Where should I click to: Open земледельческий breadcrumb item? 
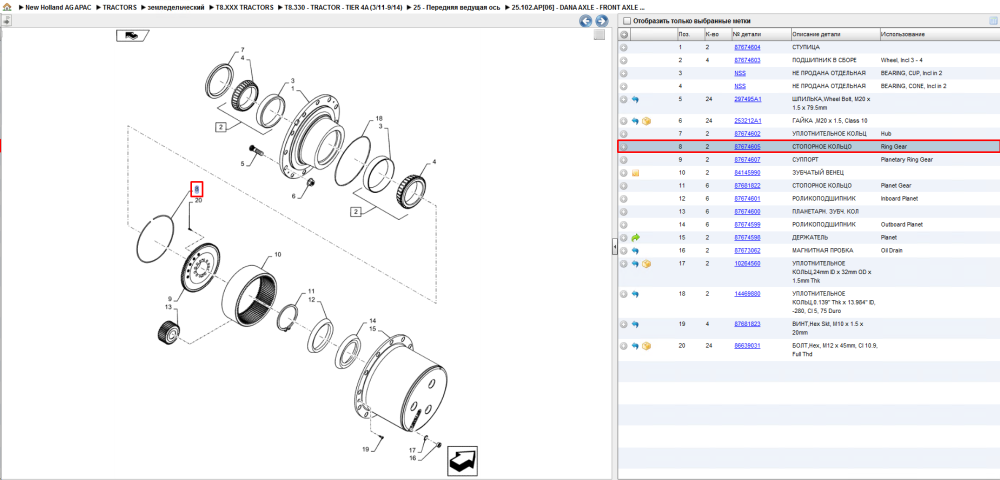(x=177, y=7)
